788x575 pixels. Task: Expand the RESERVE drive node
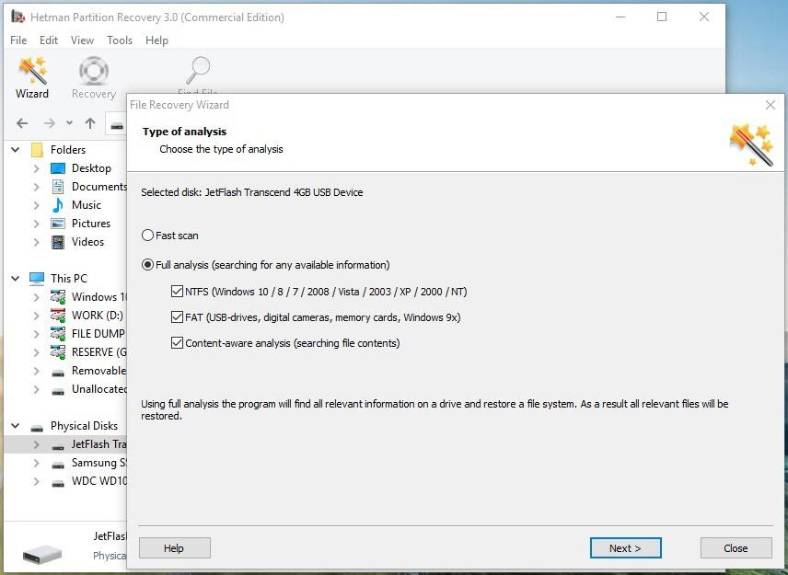36,352
